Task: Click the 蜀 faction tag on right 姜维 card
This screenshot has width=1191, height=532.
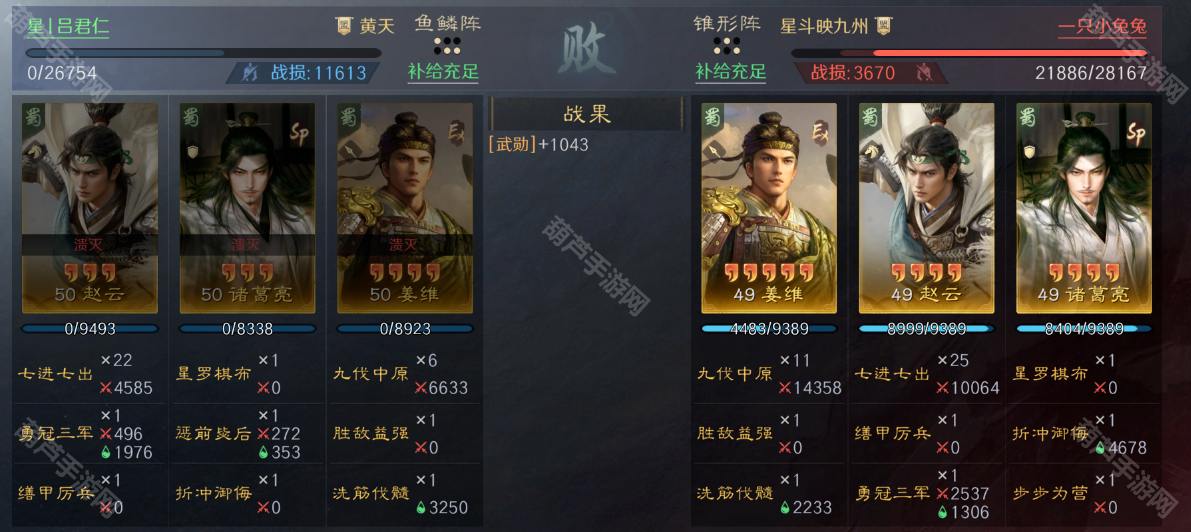Action: coord(712,119)
